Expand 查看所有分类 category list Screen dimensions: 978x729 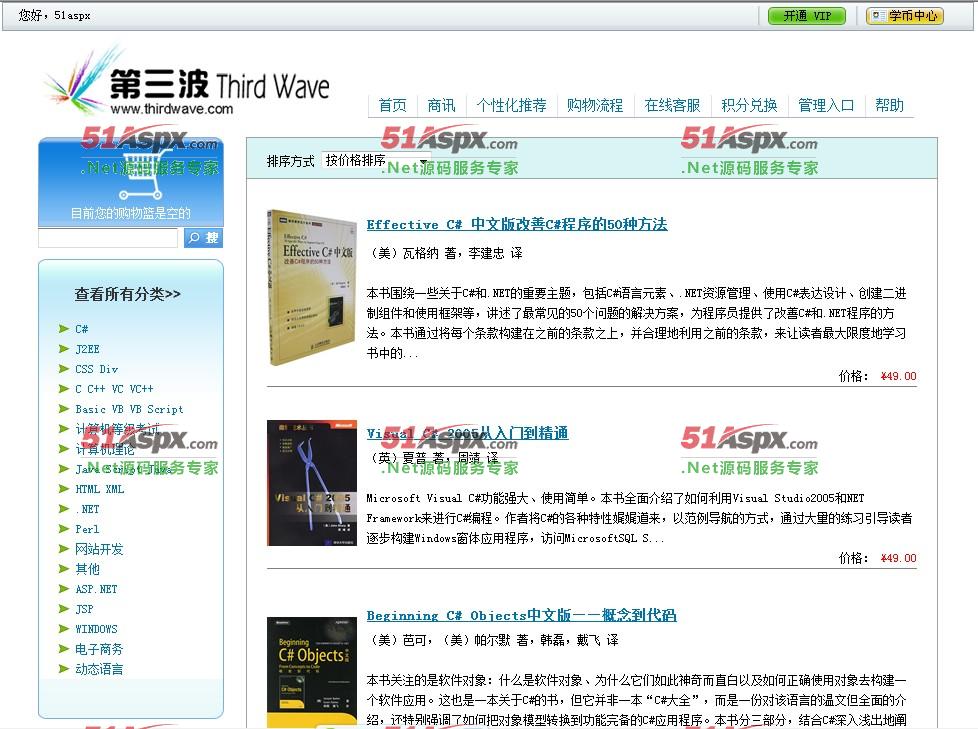click(x=128, y=294)
